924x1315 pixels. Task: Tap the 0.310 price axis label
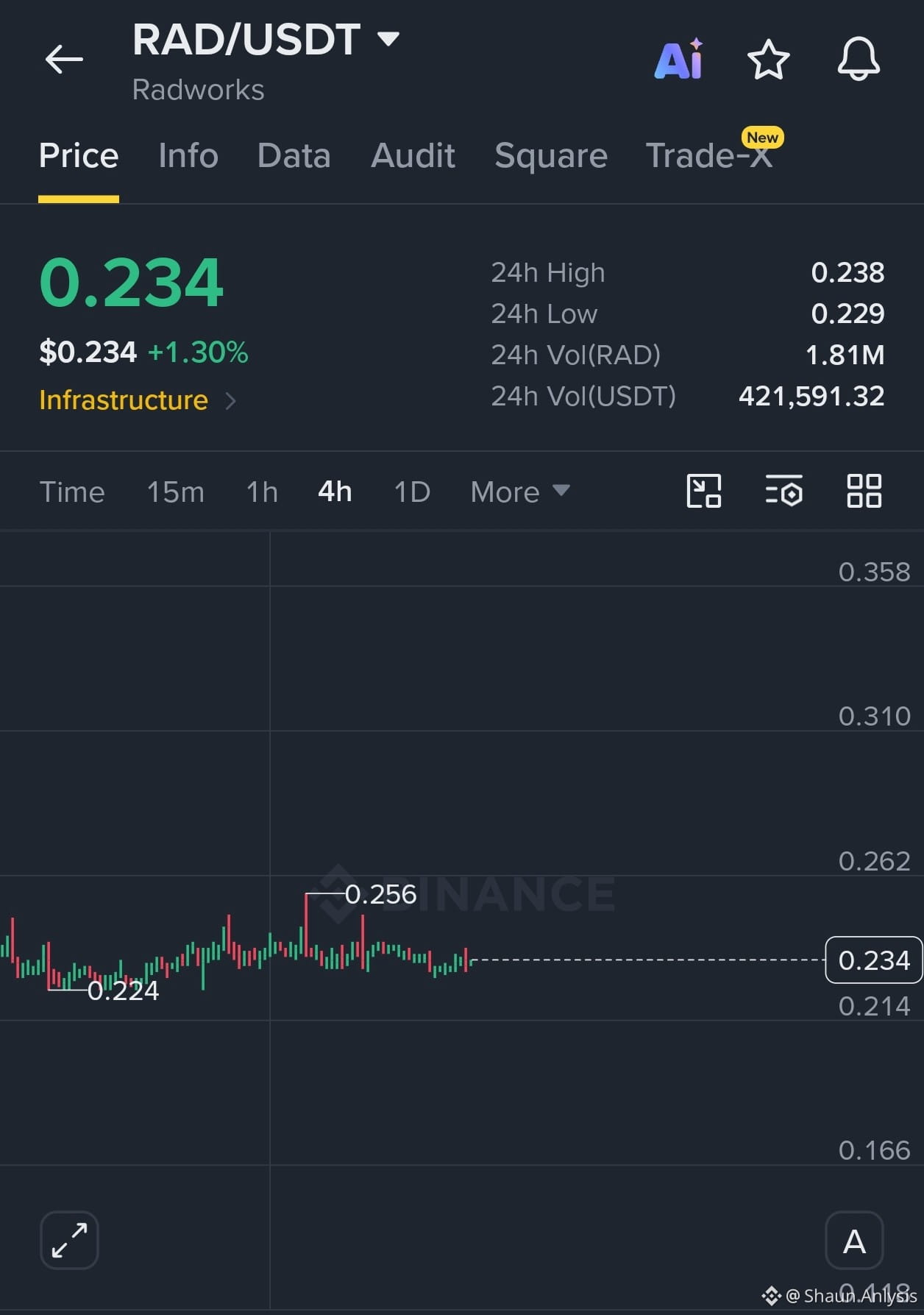874,716
